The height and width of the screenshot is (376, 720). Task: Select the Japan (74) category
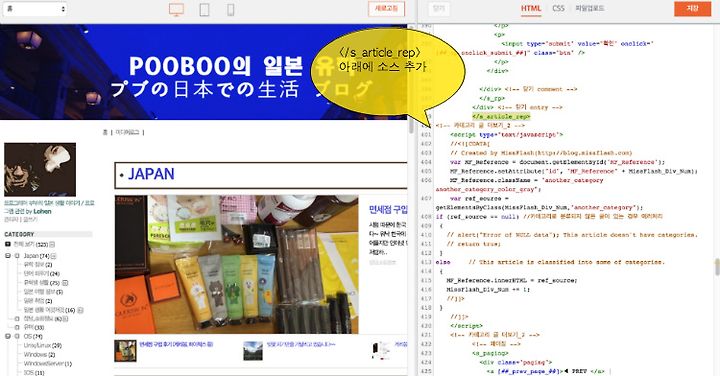pos(36,256)
